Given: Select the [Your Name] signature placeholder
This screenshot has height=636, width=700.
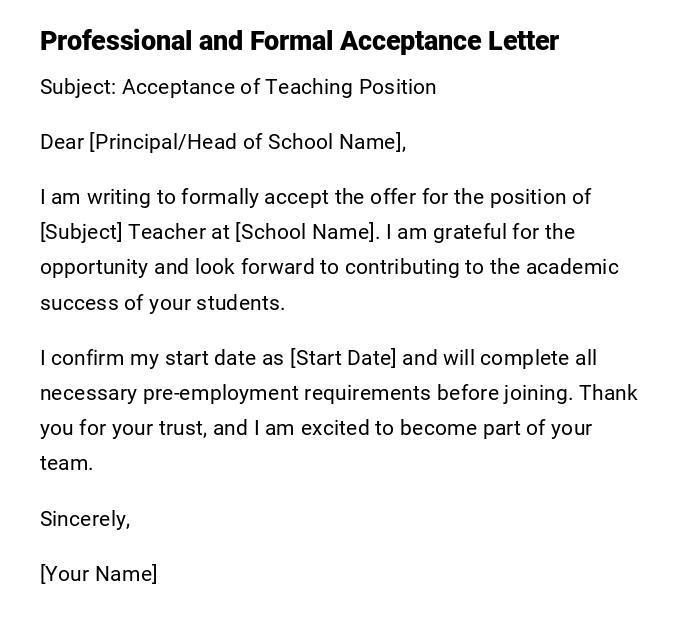Looking at the screenshot, I should pyautogui.click(x=98, y=574).
